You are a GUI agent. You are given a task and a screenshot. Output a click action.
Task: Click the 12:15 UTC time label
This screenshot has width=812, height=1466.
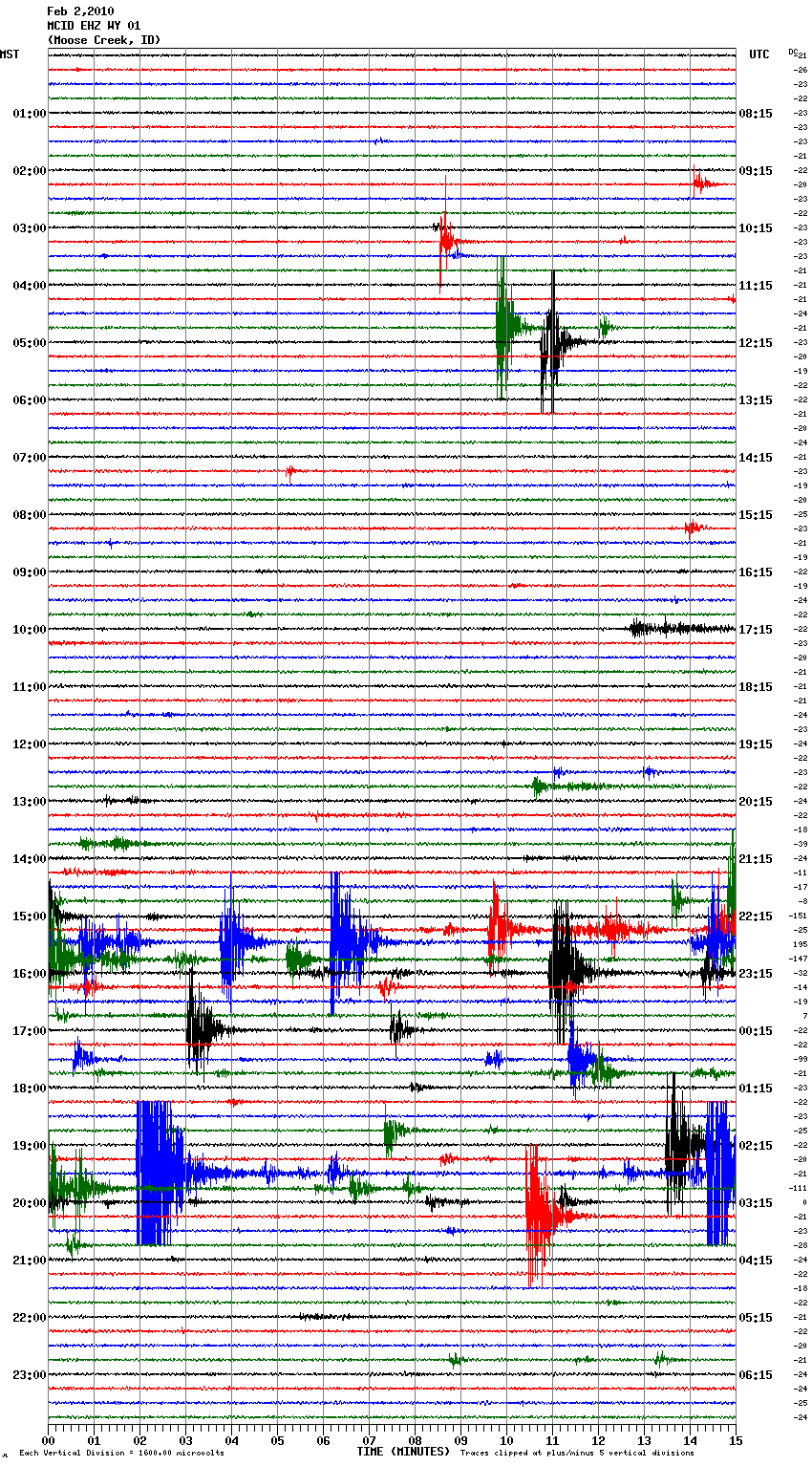pos(755,343)
